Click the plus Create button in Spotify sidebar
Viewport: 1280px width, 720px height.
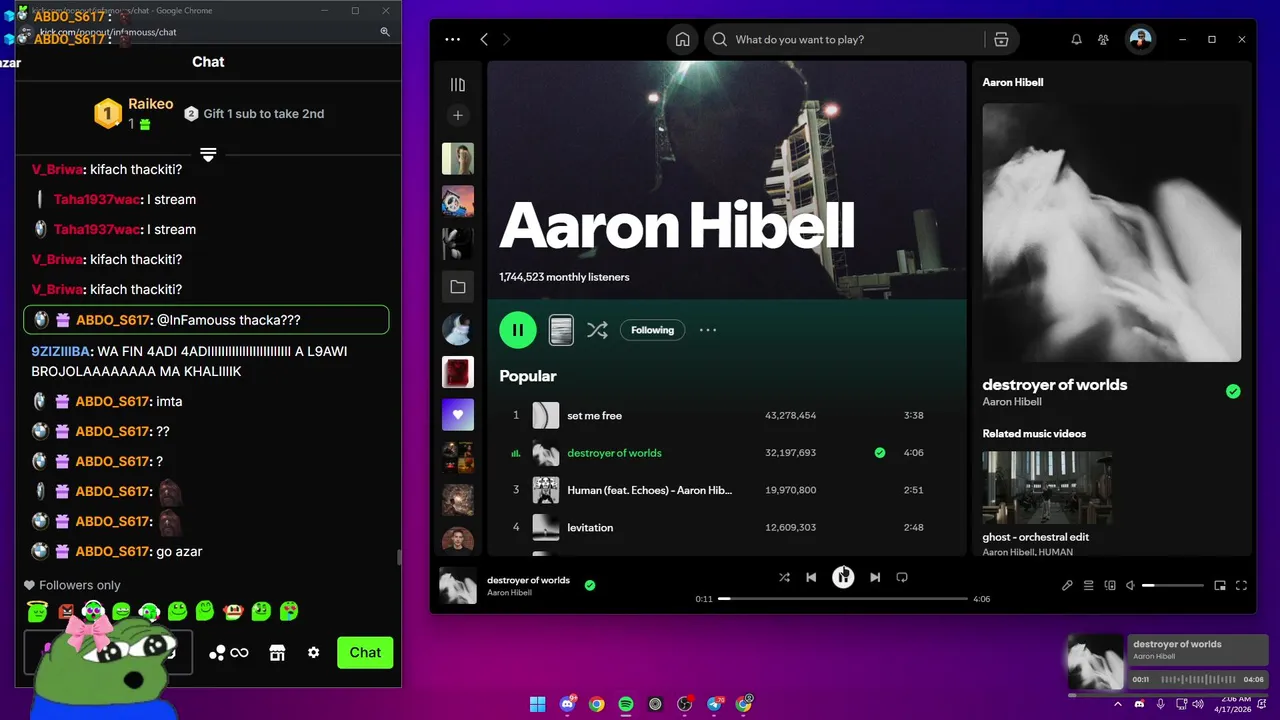[458, 115]
